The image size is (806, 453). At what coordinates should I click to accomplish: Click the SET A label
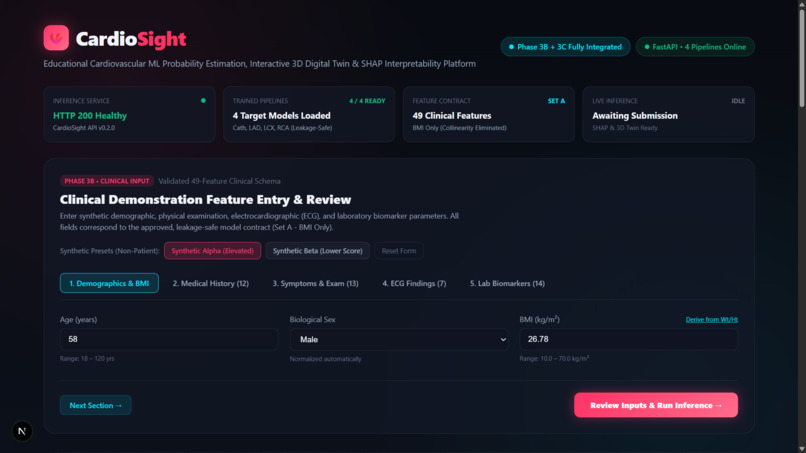point(556,101)
